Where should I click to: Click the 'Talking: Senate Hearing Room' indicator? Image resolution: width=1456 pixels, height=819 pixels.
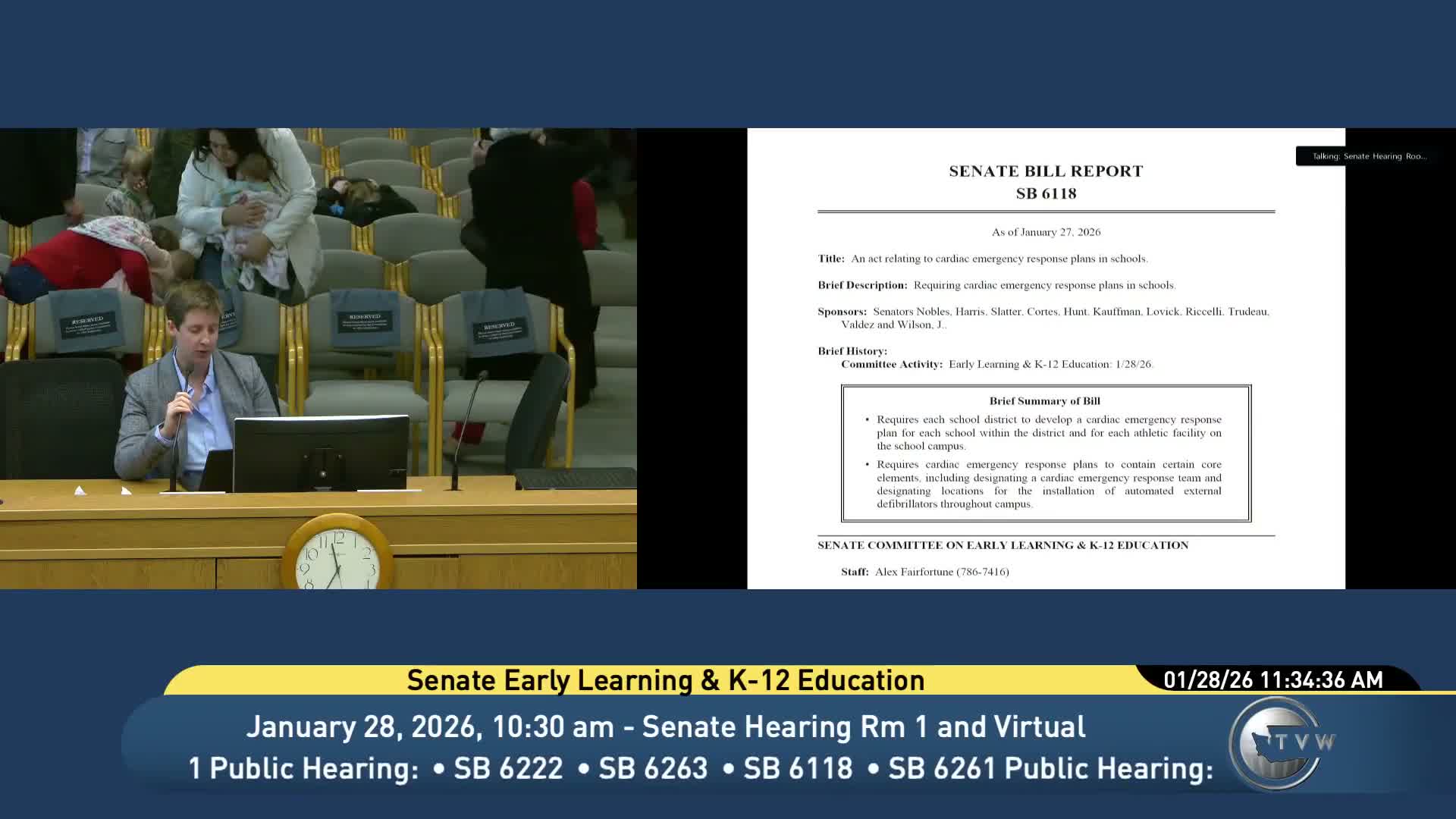1368,156
